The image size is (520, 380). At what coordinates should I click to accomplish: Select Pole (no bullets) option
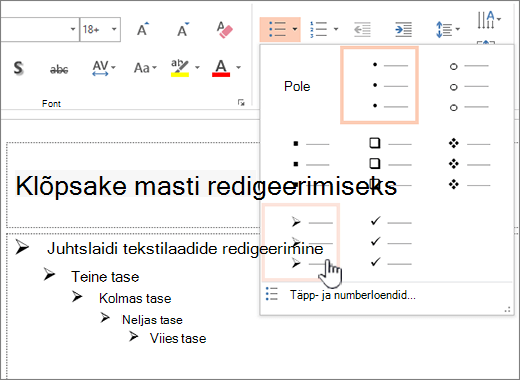(297, 86)
